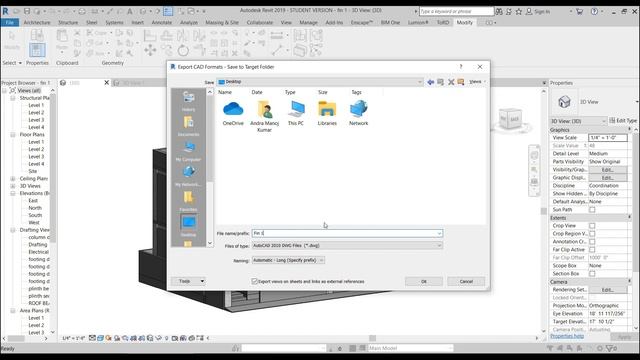Click the star favorites icon in the title bar

click(x=518, y=12)
